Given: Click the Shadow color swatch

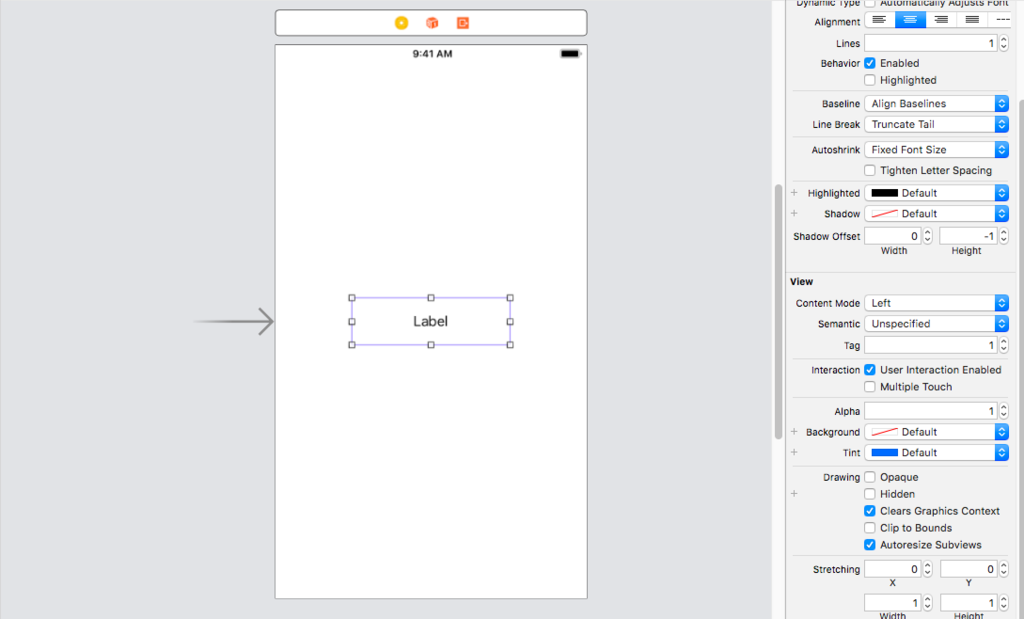Looking at the screenshot, I should pyautogui.click(x=884, y=214).
